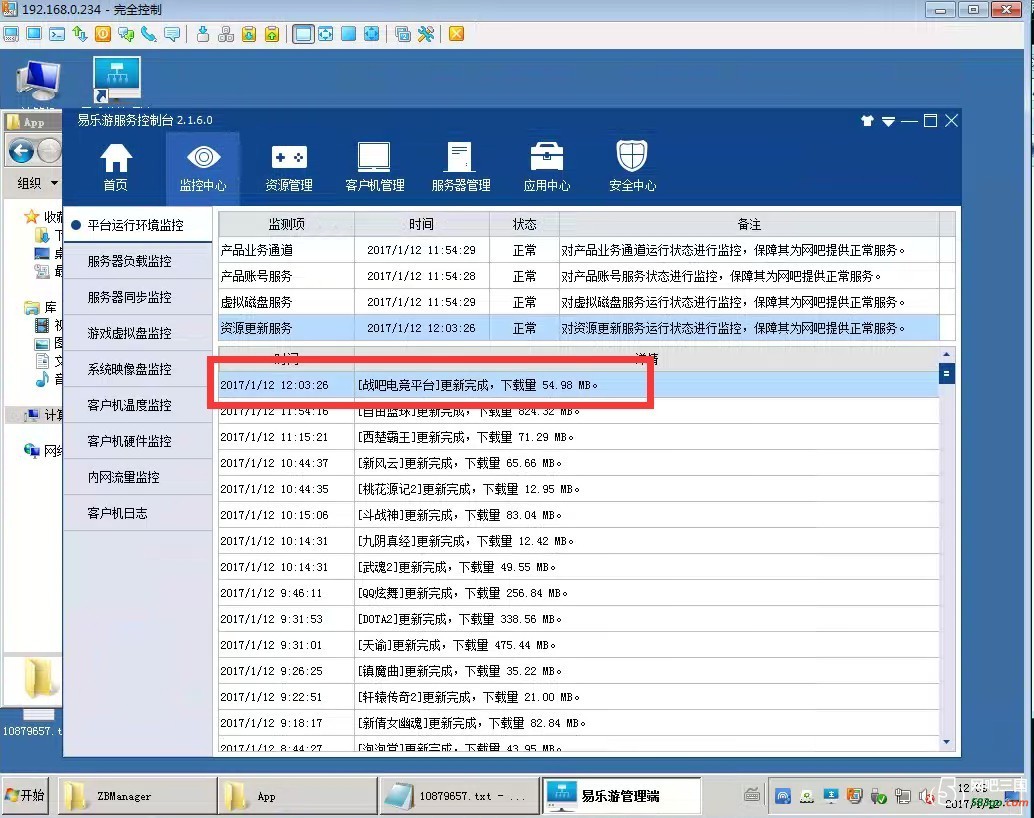
Task: Open 客户机硬件监控 sidebar item
Action: click(138, 441)
